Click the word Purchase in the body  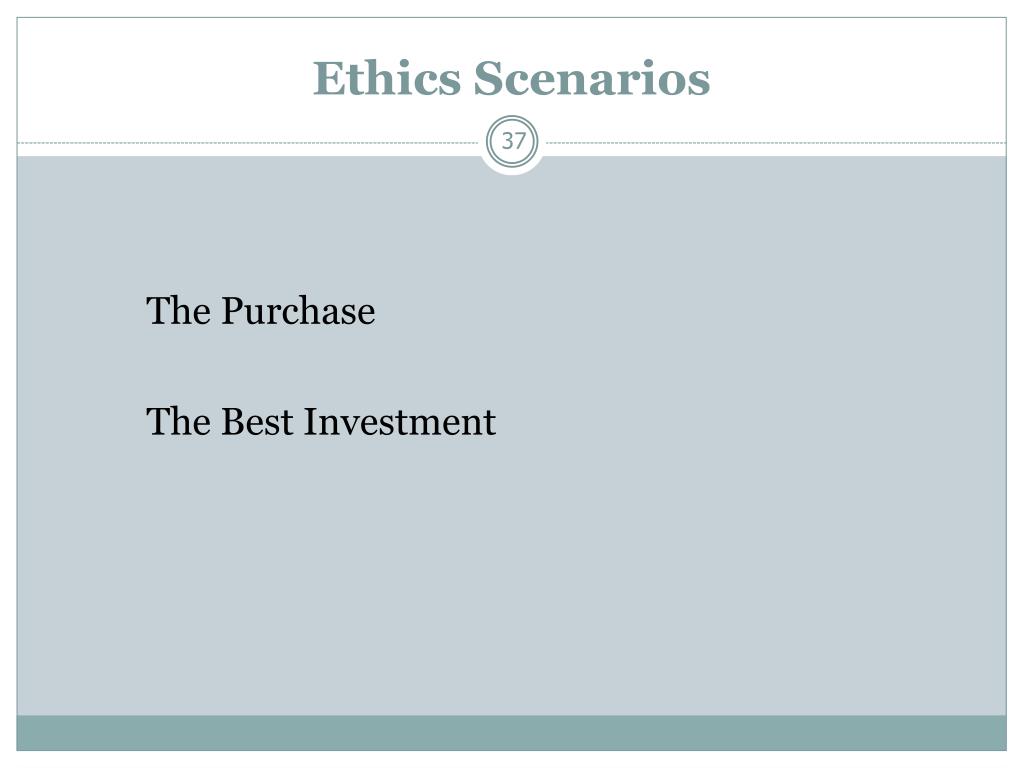click(298, 311)
